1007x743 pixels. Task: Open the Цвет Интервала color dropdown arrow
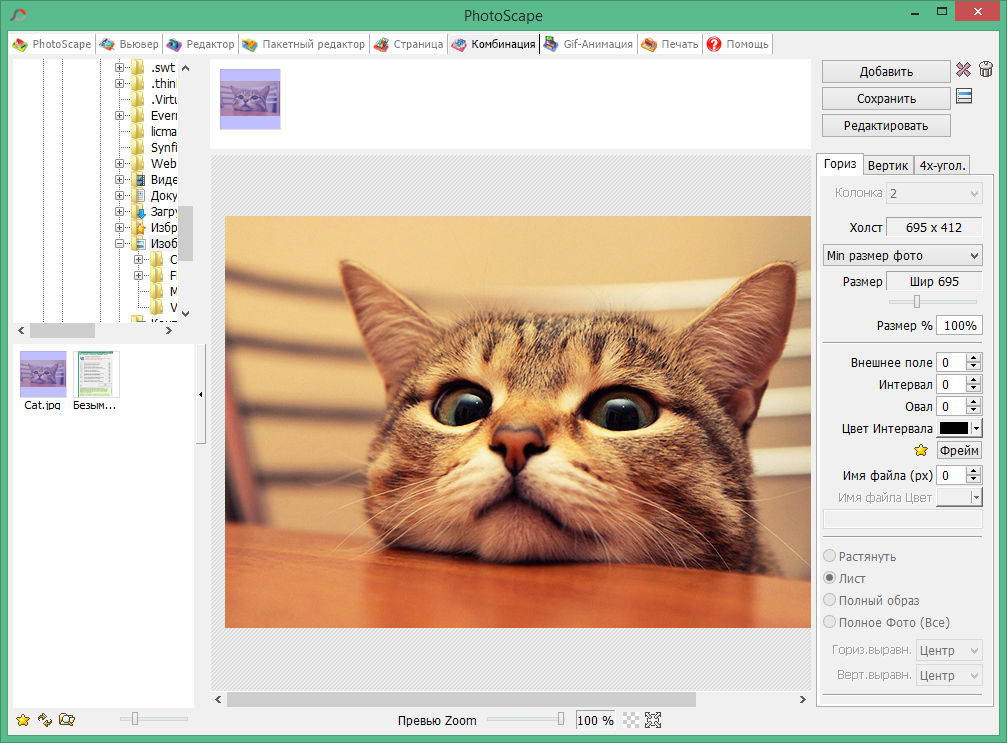(976, 428)
